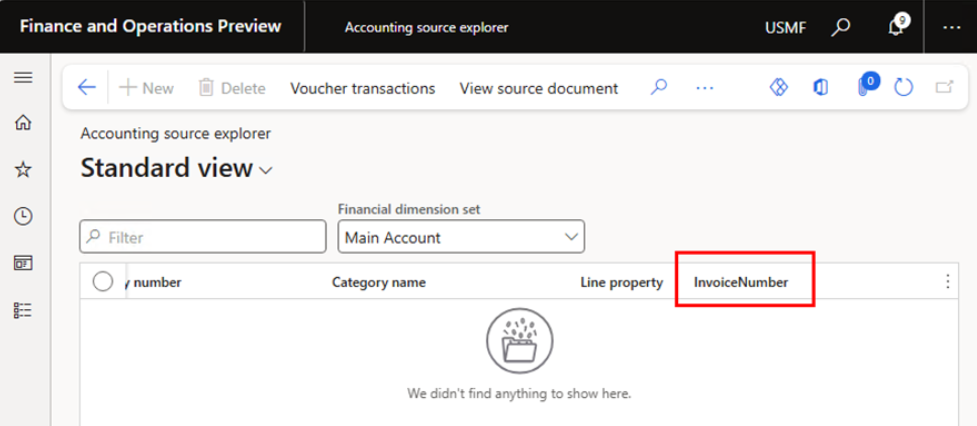
Task: Expand the Standard view dropdown
Action: (265, 170)
